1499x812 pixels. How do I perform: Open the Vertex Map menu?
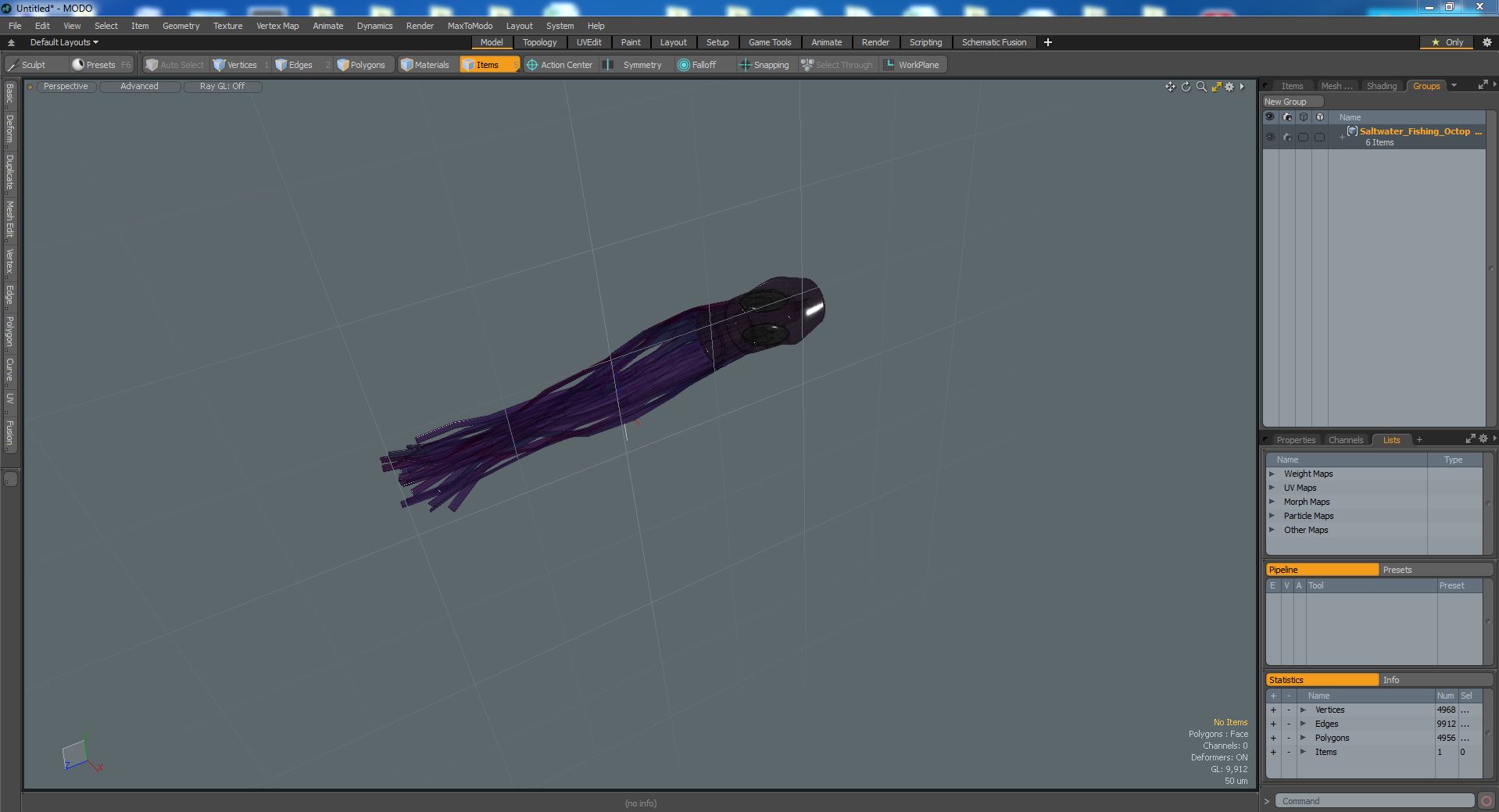[277, 26]
